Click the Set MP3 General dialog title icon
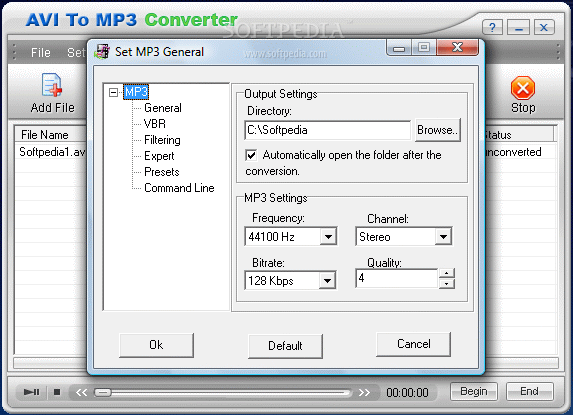Screen dimensions: 573x415 click(x=102, y=52)
